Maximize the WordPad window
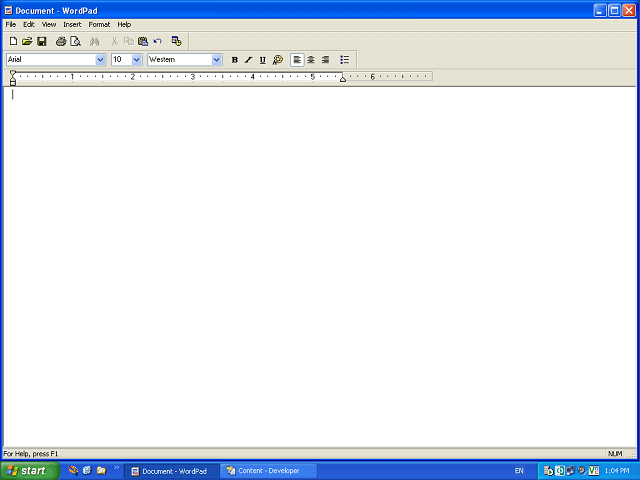Screen dimensions: 640x480 click(614, 11)
